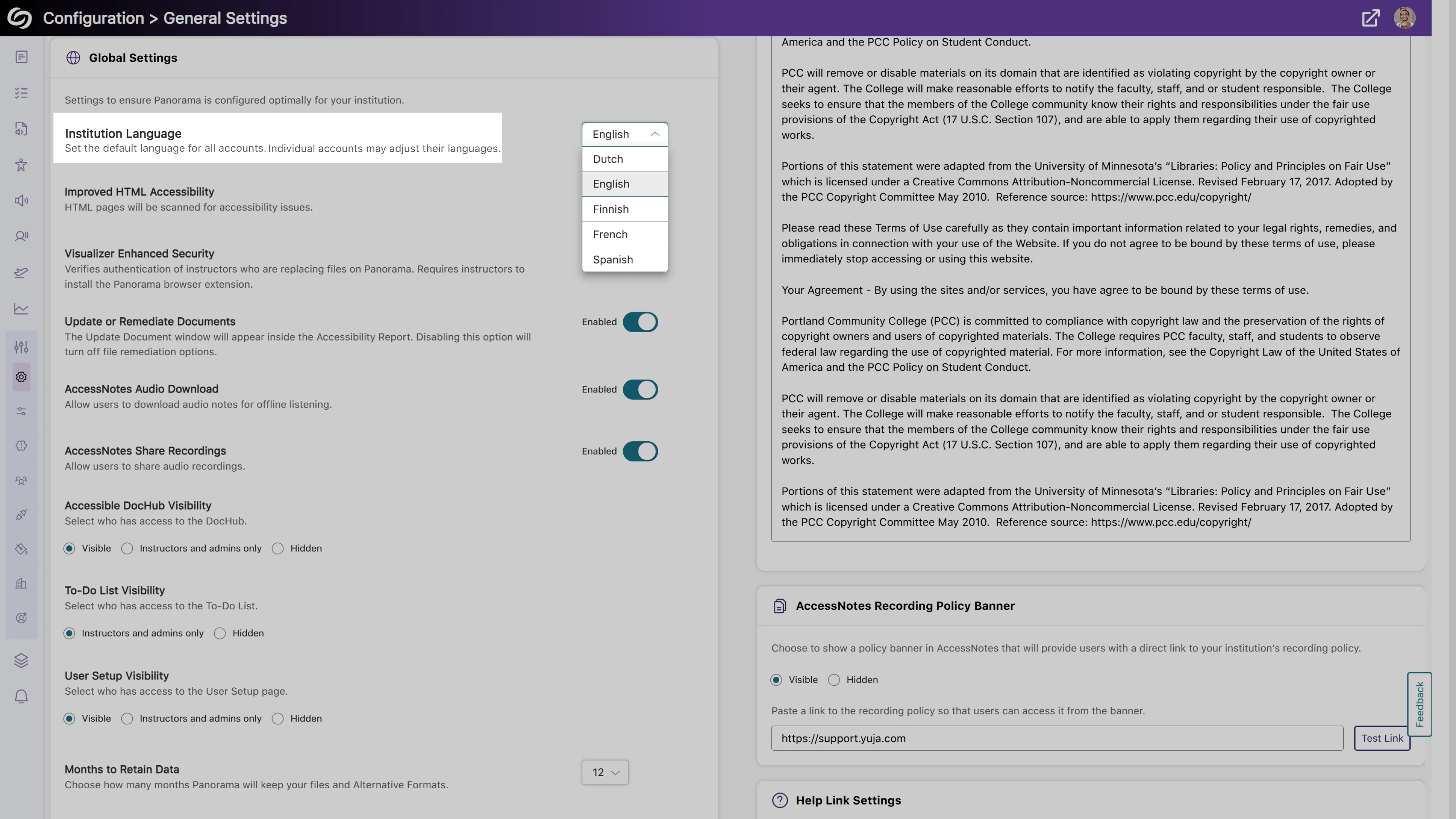Click the recording policy URL field

(1057, 738)
